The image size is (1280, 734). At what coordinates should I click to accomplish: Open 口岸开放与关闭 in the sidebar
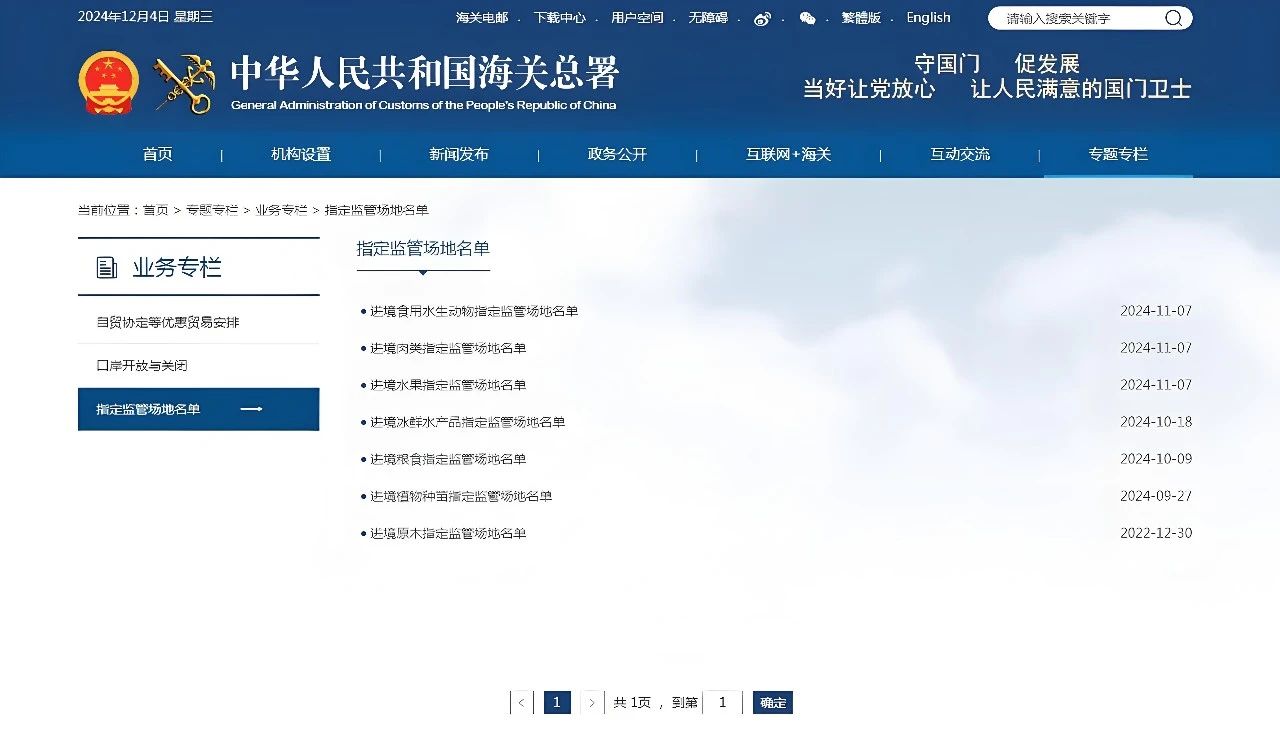142,366
